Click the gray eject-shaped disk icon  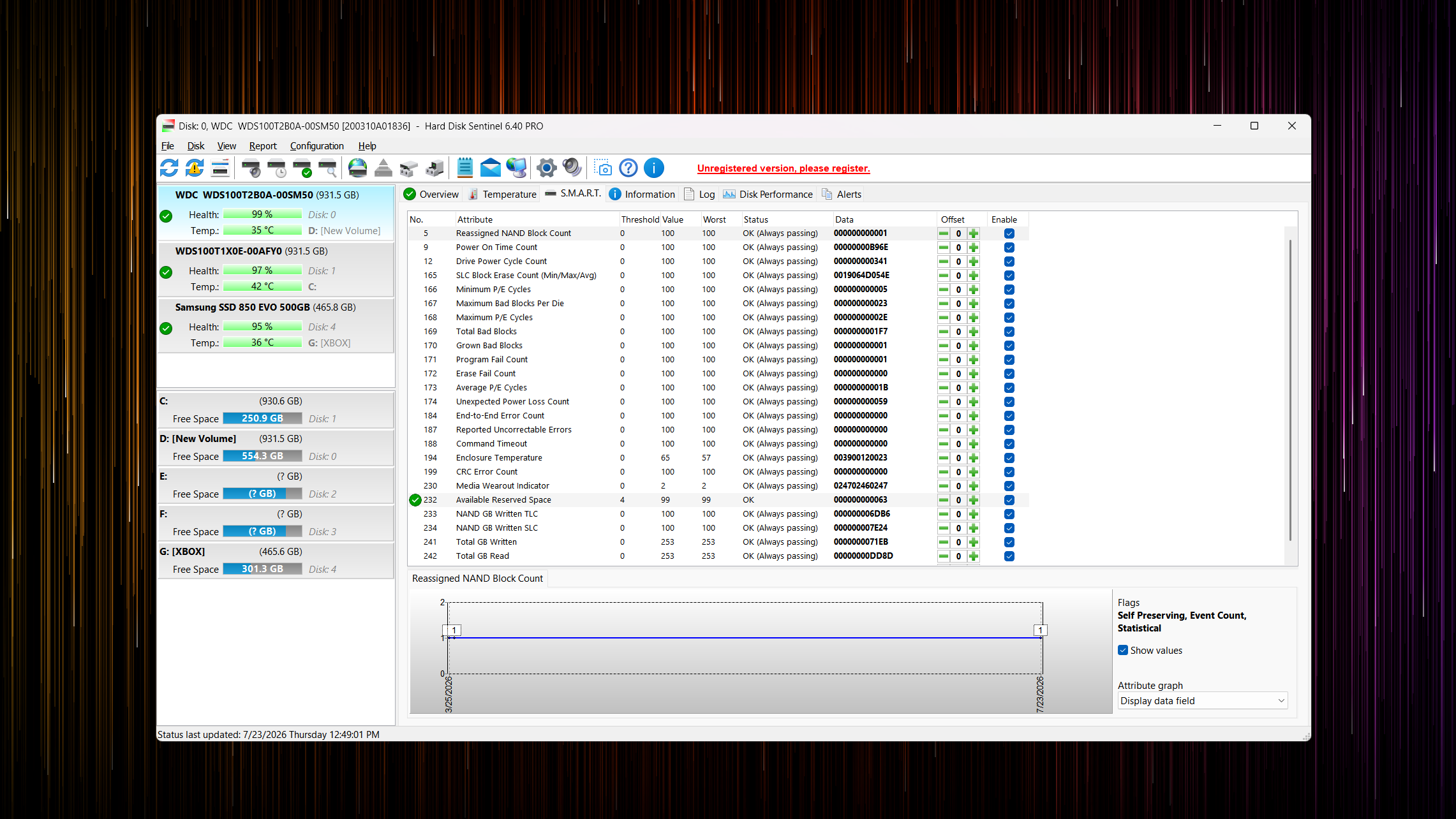pyautogui.click(x=383, y=168)
